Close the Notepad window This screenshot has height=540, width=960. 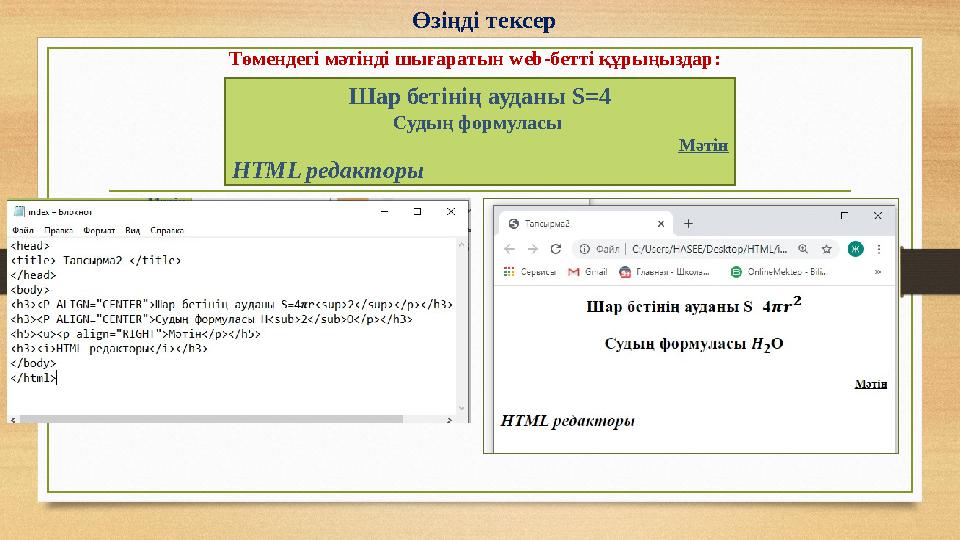coord(451,211)
